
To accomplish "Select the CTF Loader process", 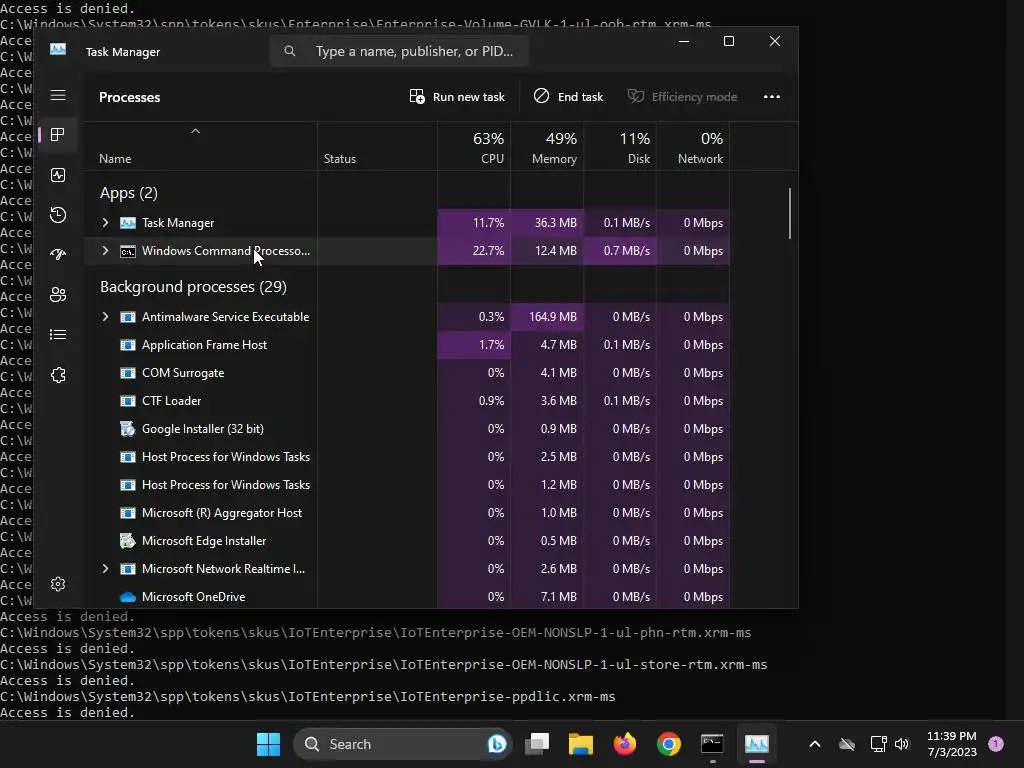I will [407, 401].
